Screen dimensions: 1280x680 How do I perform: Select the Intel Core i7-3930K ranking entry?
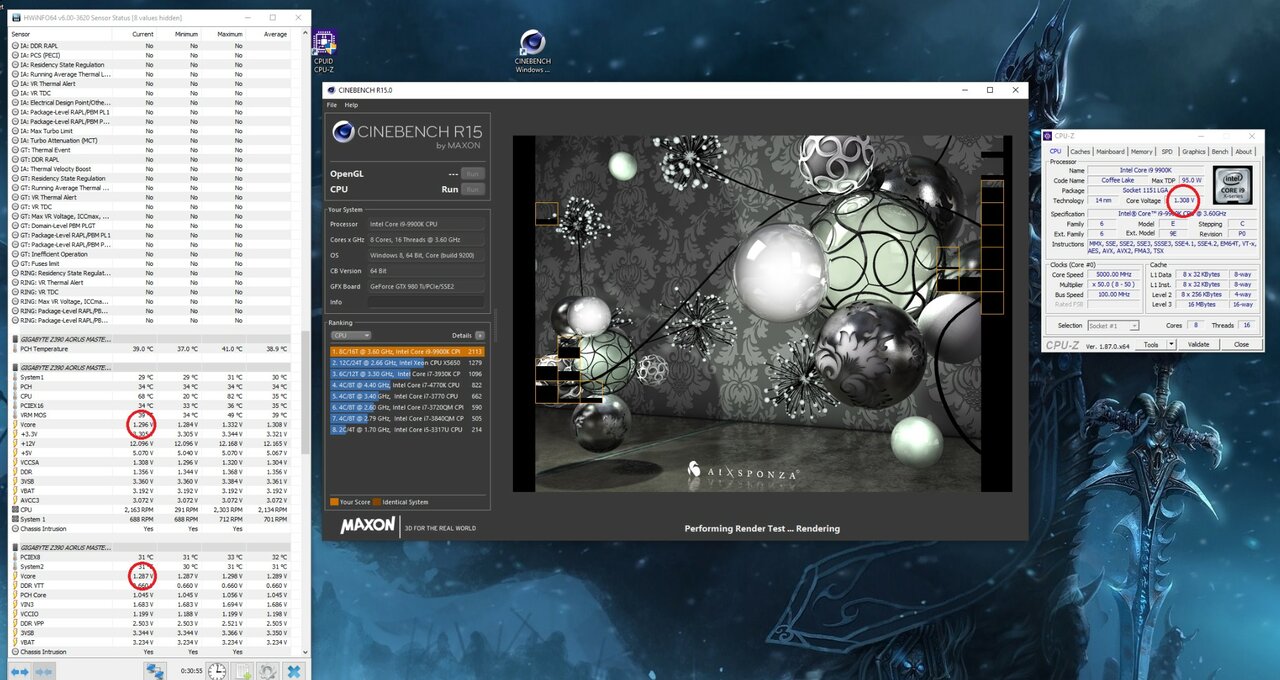coord(407,374)
